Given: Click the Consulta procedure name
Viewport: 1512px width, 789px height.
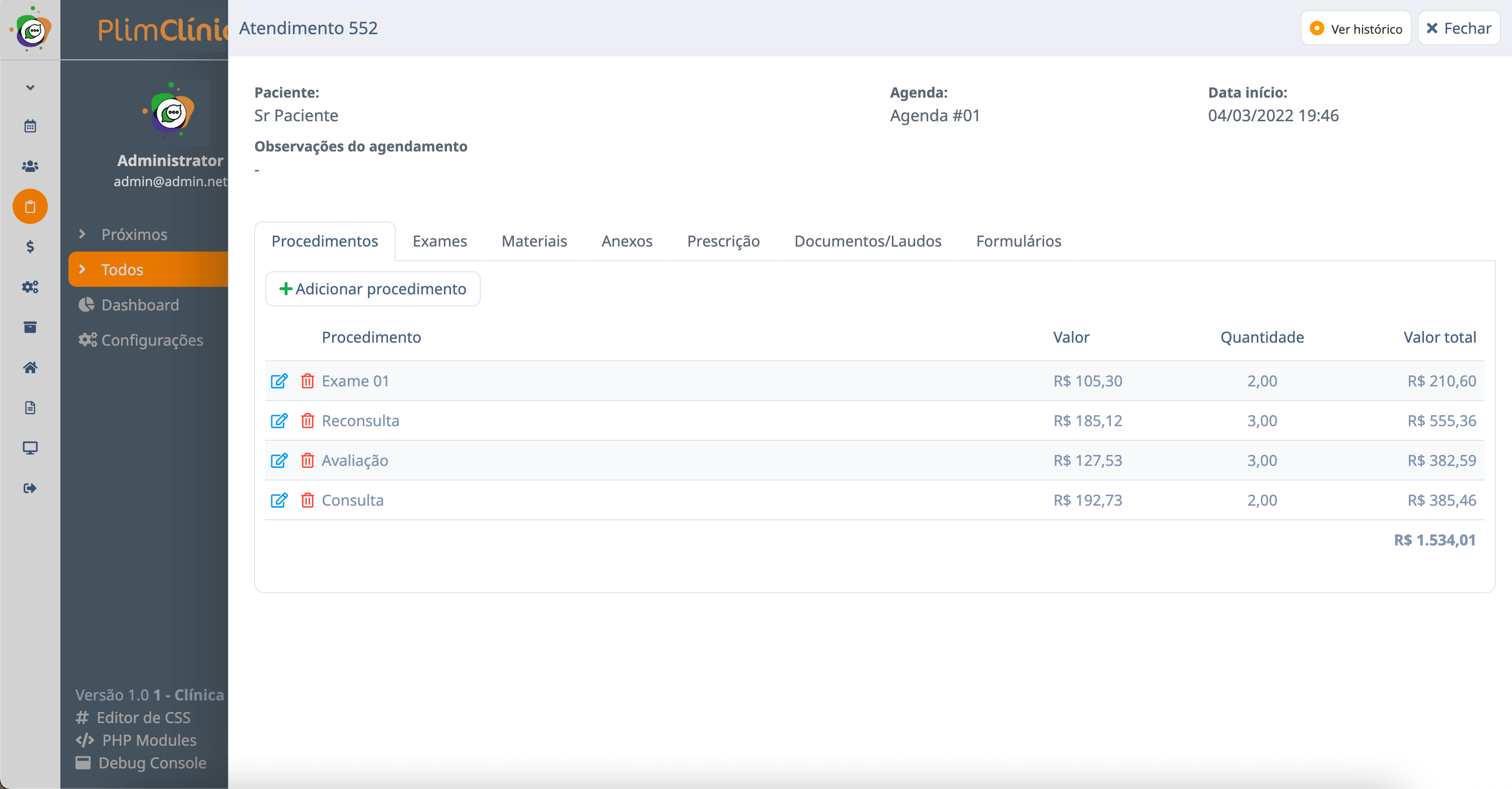Looking at the screenshot, I should [353, 500].
